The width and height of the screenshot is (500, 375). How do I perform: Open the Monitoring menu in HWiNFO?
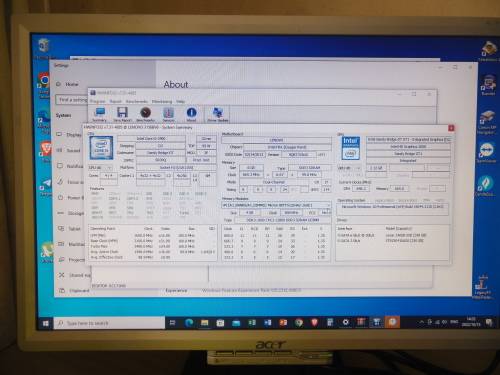162,101
